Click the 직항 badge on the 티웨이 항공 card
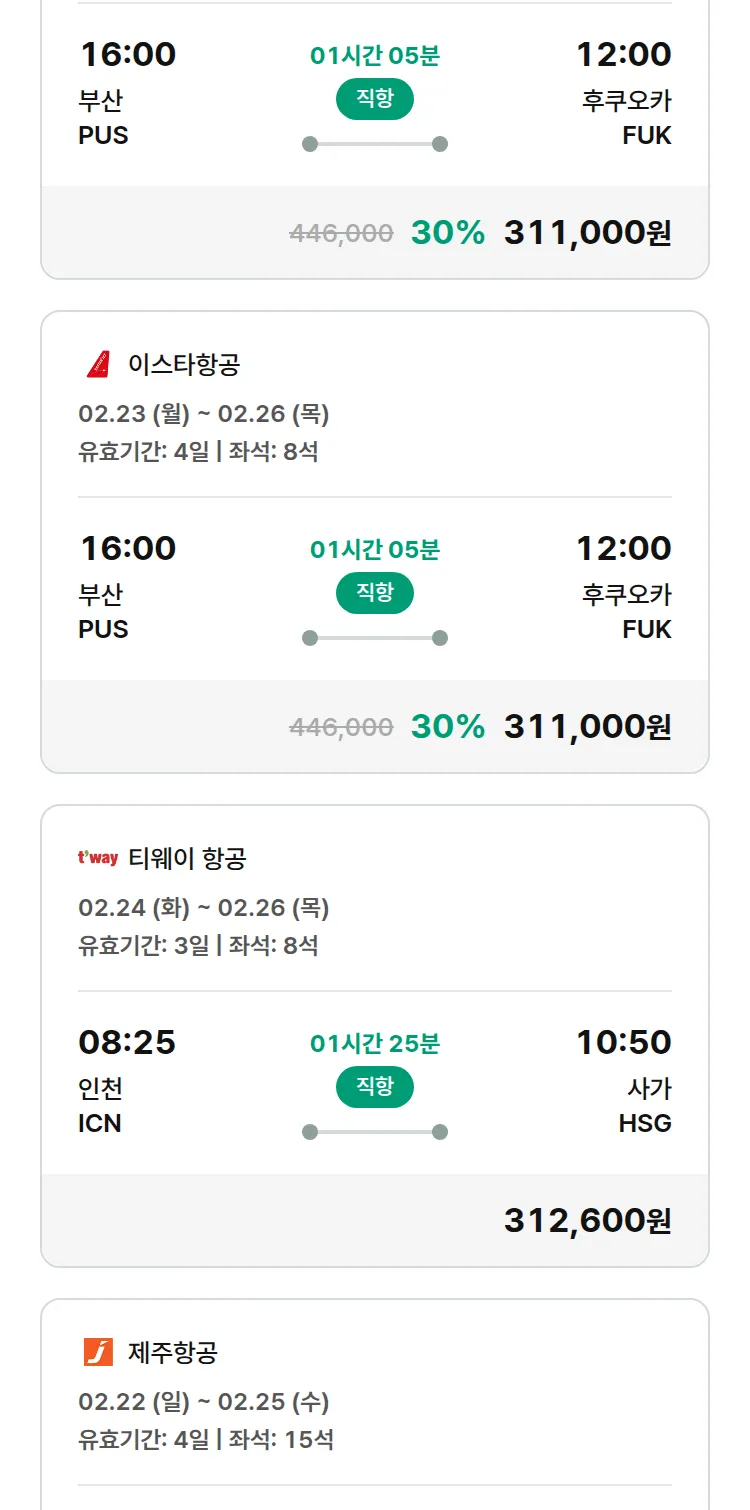Screen dimensions: 750x1510 pos(374,1087)
